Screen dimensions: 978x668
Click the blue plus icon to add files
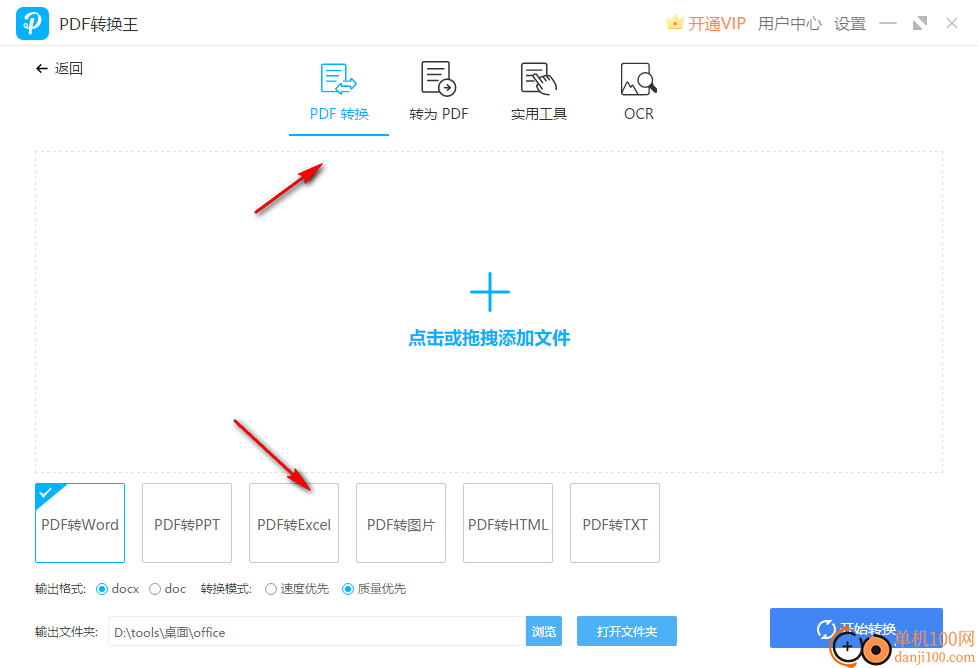click(490, 291)
